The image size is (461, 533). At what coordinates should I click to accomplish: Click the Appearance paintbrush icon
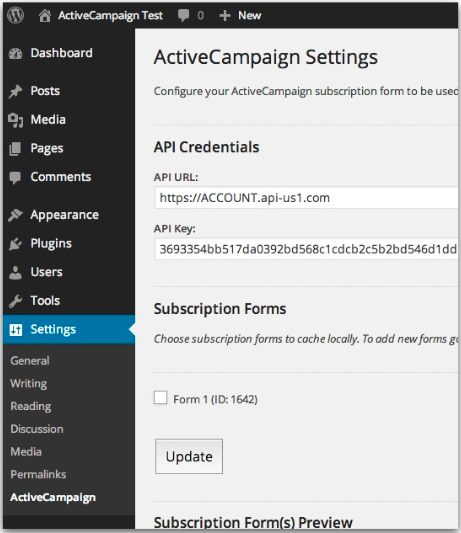(15, 215)
